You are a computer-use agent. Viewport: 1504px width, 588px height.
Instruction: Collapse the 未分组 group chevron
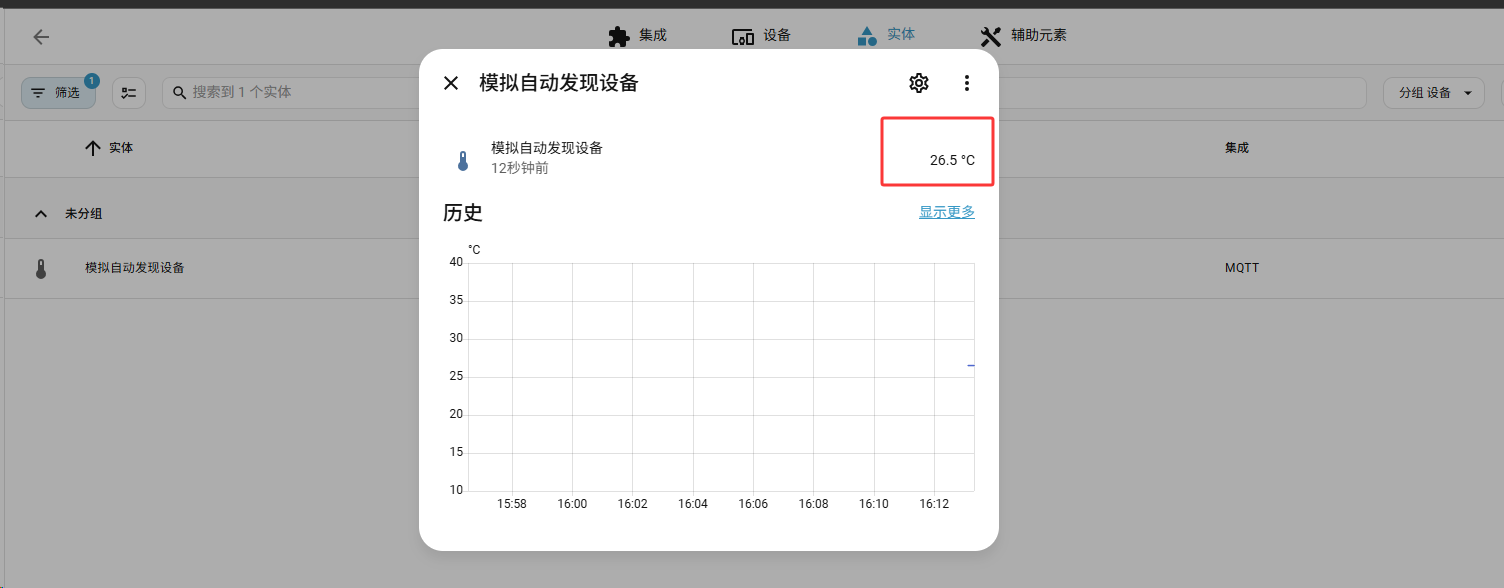(x=41, y=214)
